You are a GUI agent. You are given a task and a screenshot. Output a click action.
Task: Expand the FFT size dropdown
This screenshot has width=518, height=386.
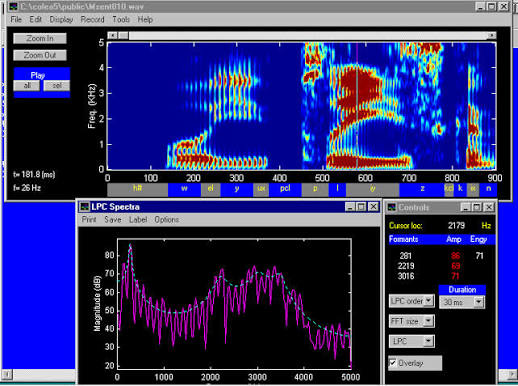(429, 321)
